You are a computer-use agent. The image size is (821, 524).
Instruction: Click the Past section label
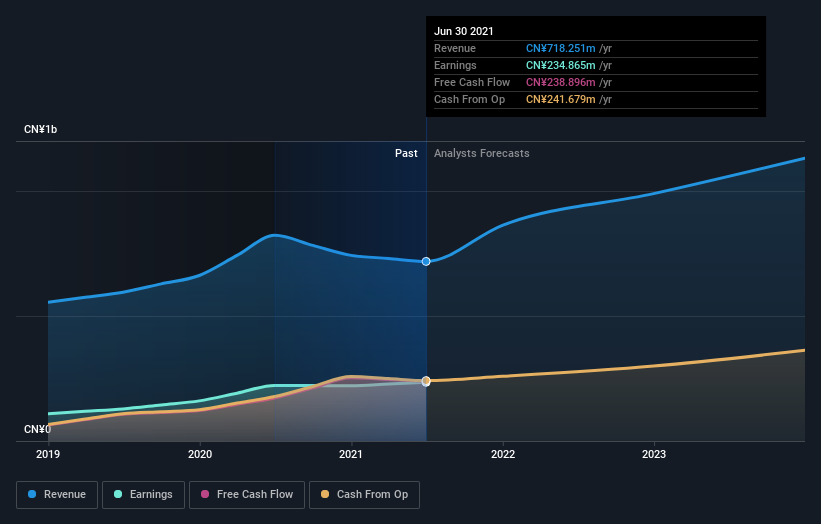tap(406, 153)
